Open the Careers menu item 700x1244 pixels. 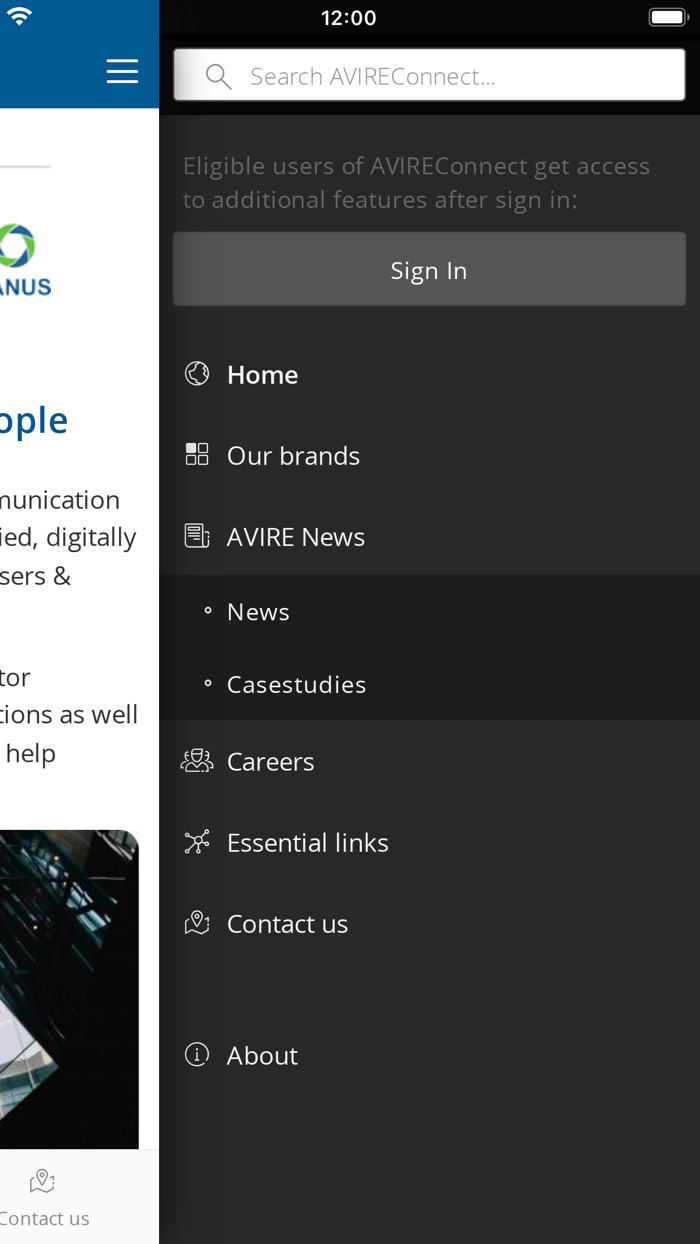[x=271, y=760]
